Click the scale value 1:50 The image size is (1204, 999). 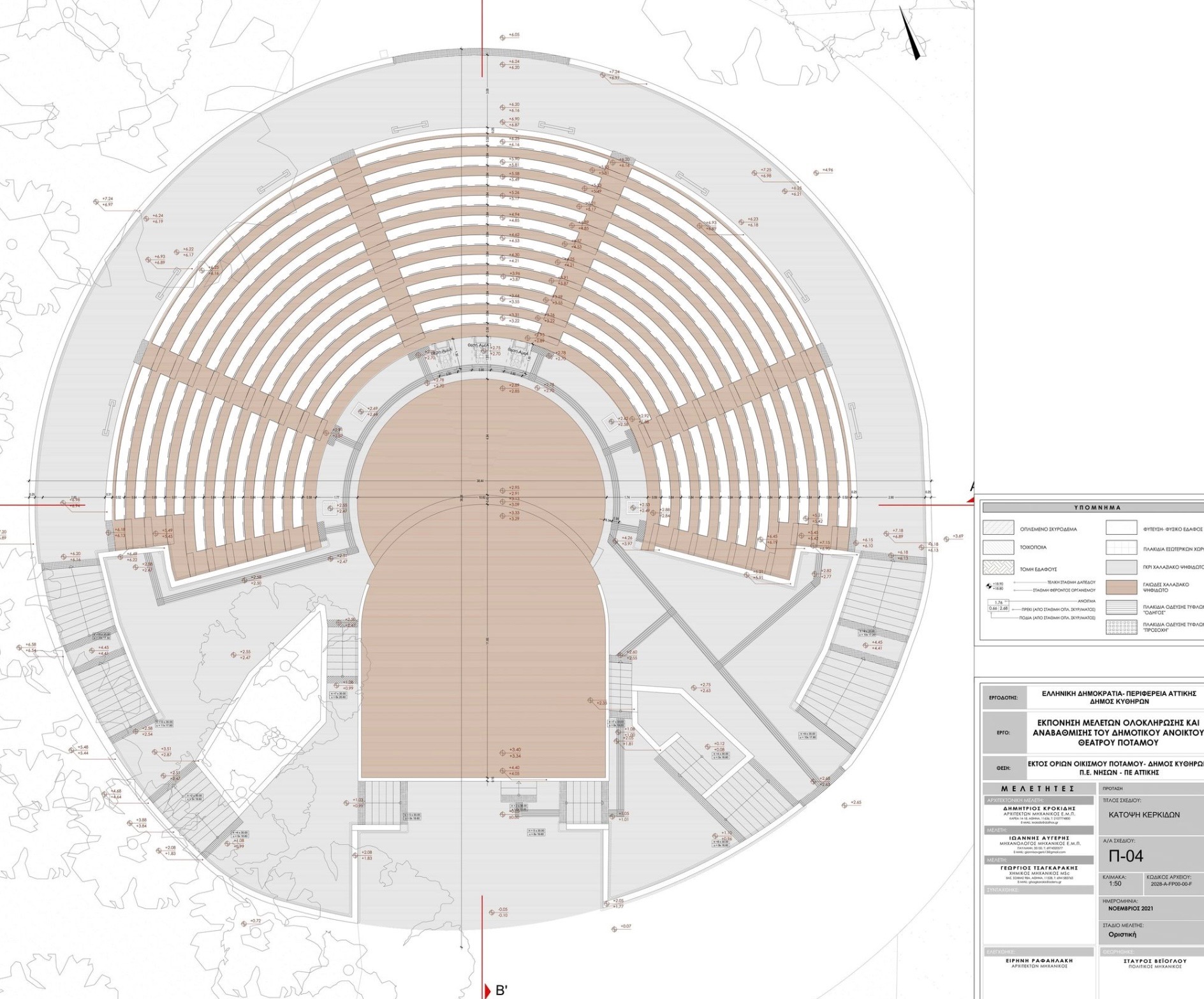coord(1115,884)
